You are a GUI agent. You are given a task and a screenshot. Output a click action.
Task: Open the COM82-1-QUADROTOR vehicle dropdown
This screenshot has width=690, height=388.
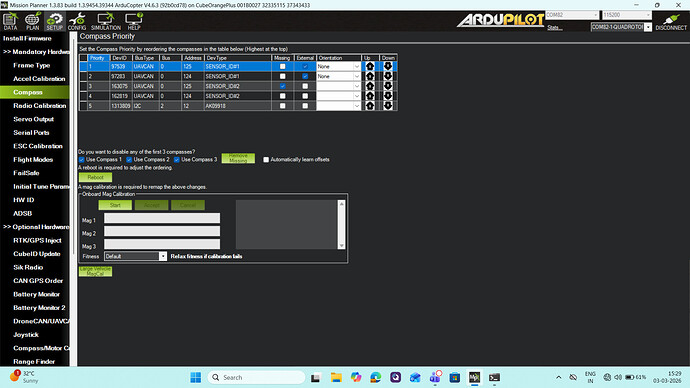tap(621, 27)
